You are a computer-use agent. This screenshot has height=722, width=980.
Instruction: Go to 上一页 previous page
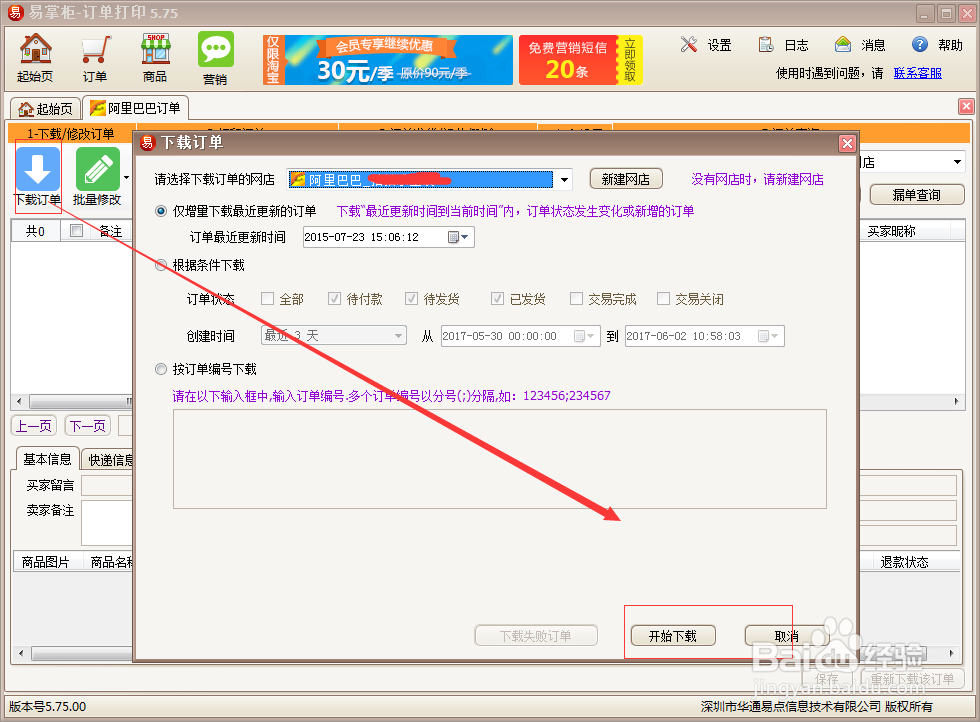coord(34,426)
